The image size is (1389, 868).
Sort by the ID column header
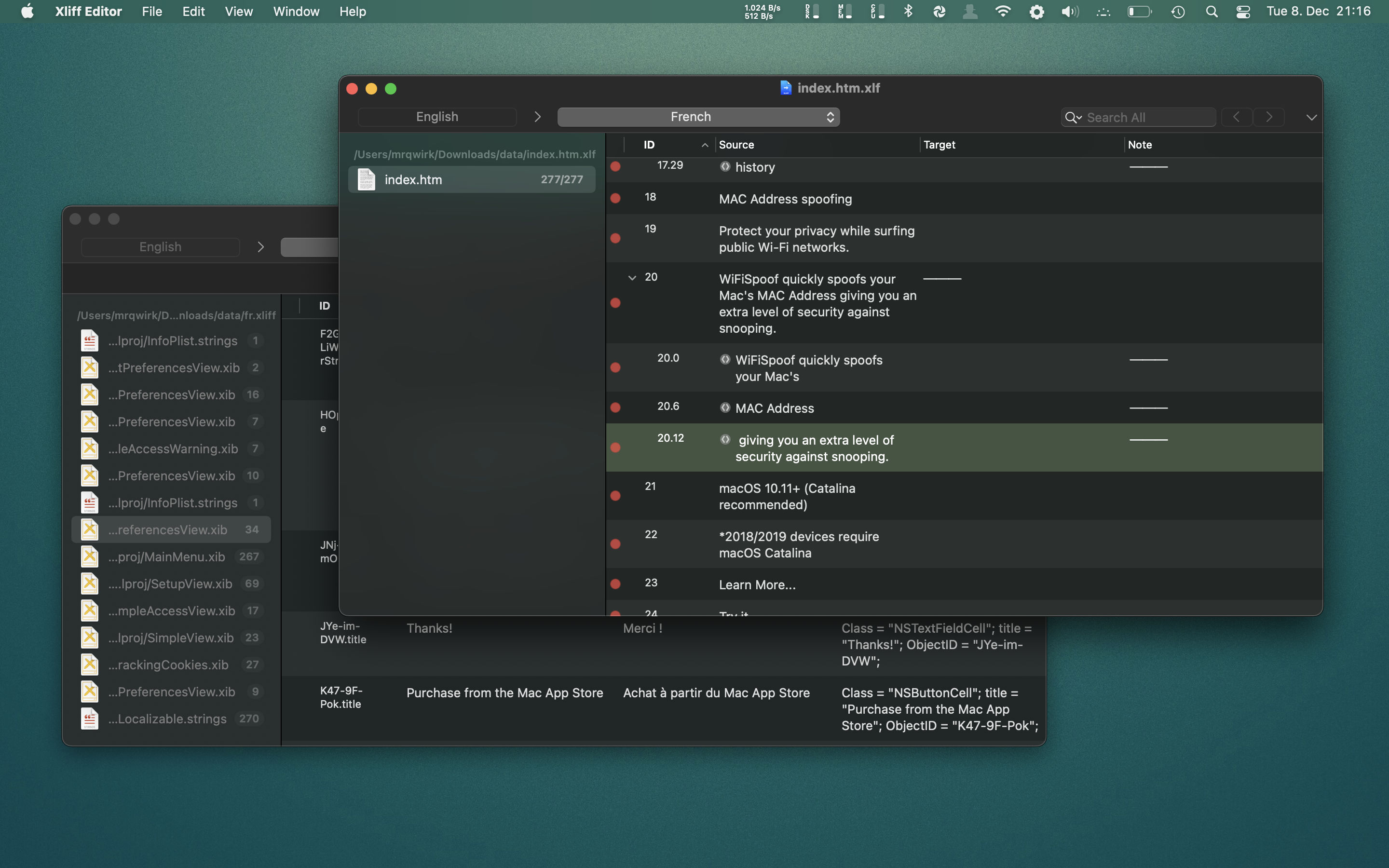point(669,145)
